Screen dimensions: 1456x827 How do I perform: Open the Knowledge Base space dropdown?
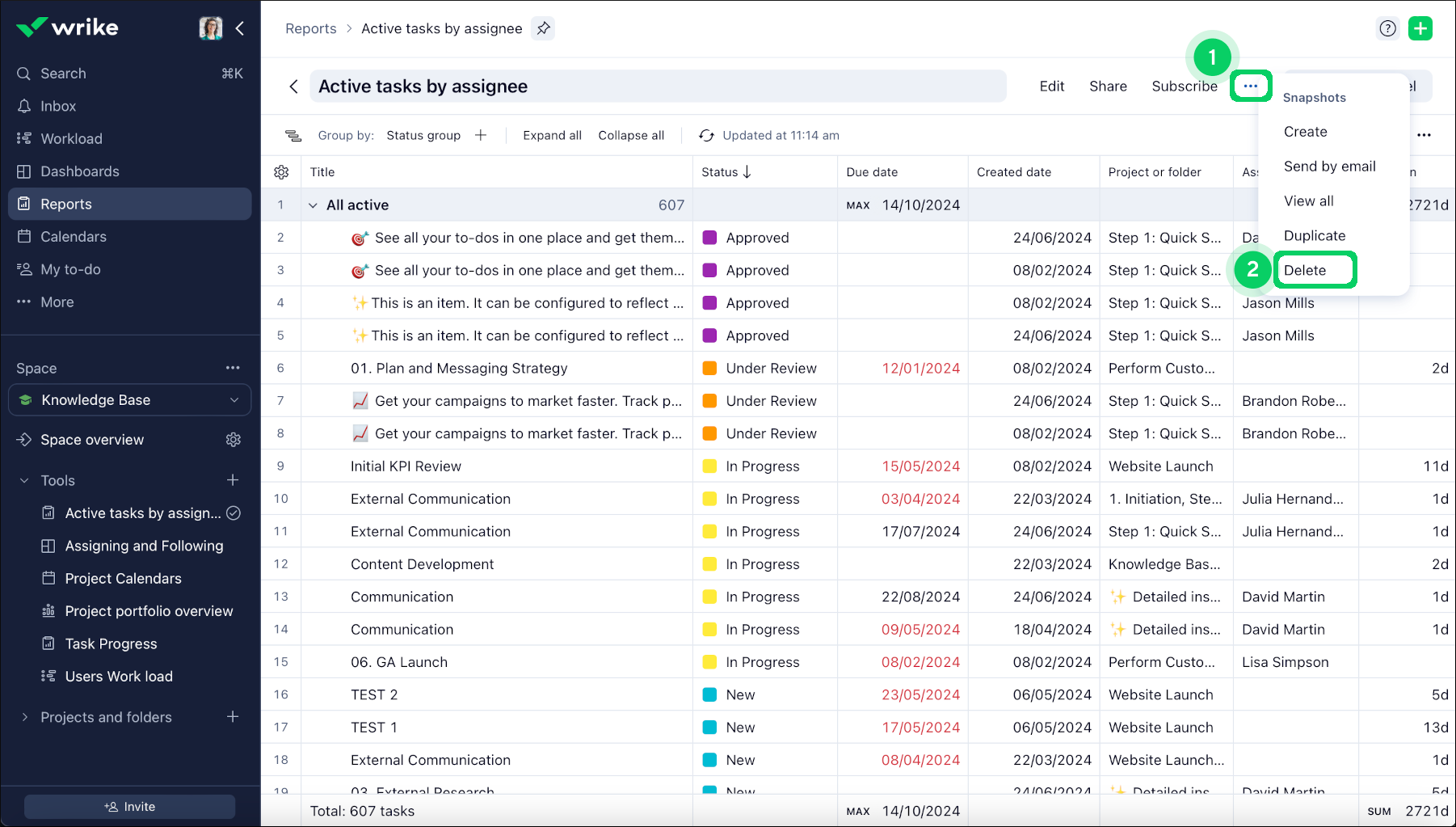(234, 400)
